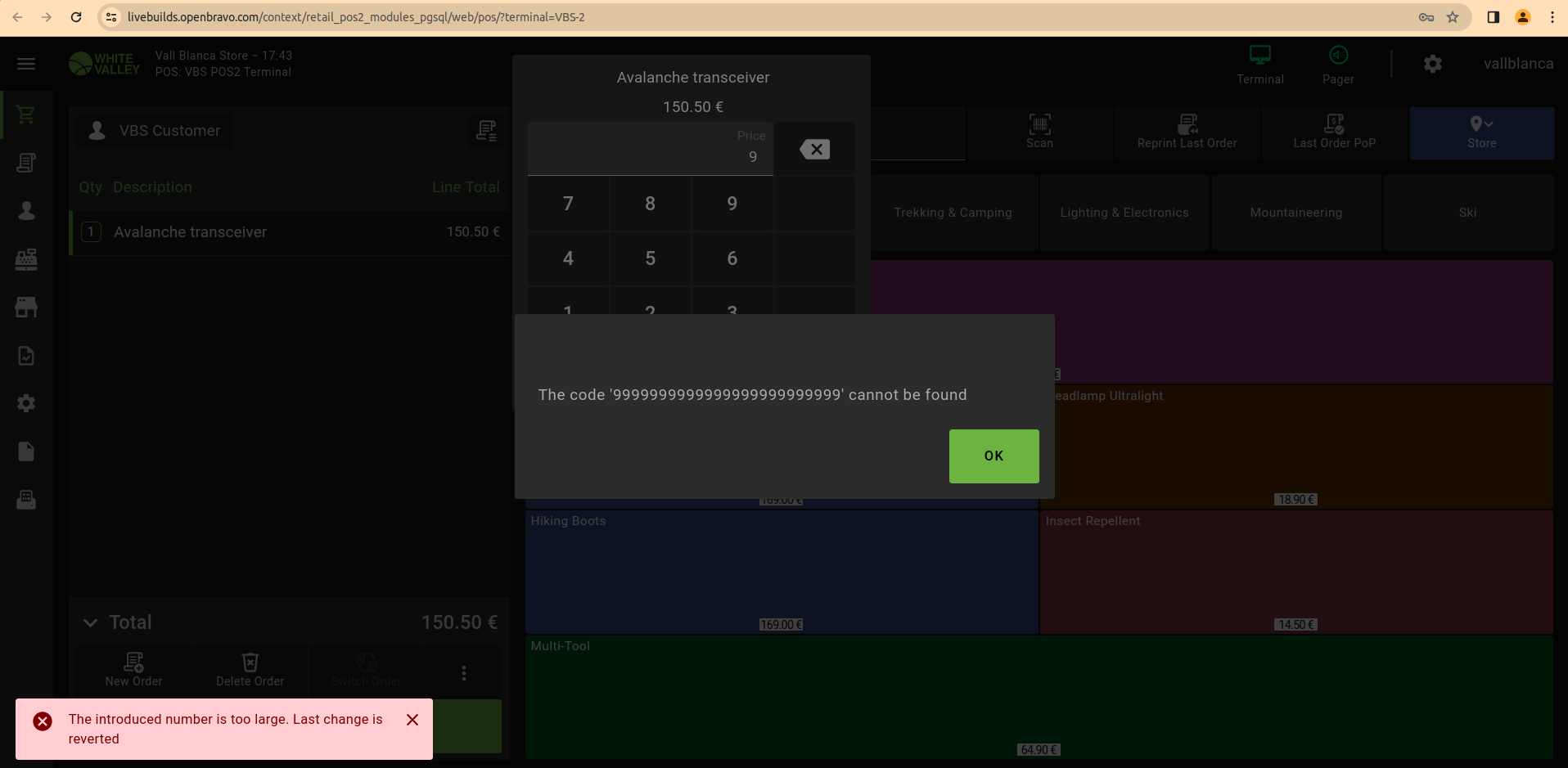Click OK on the error dialog
This screenshot has width=1568, height=768.
(994, 456)
